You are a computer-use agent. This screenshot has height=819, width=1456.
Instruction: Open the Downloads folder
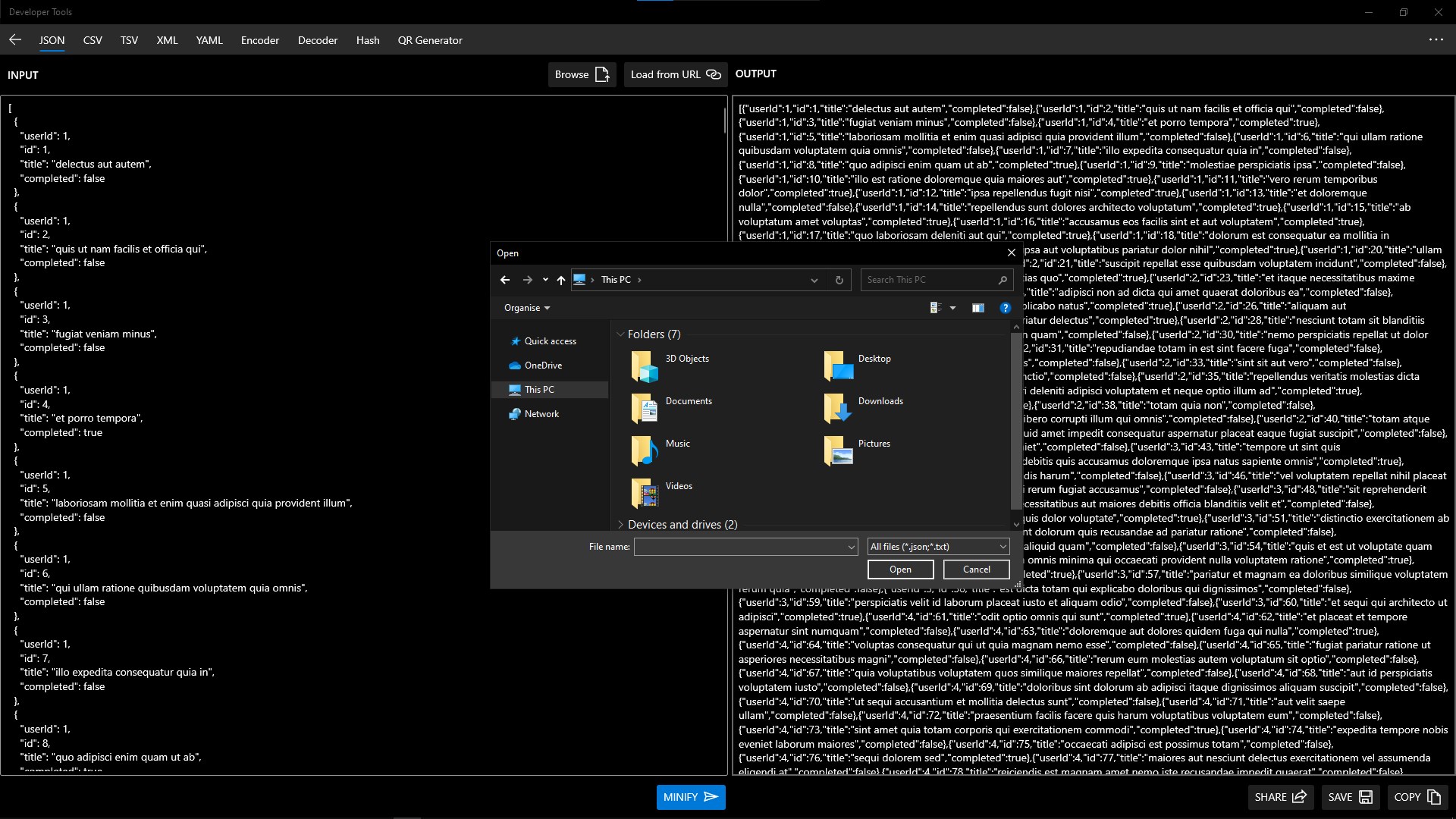click(x=880, y=401)
